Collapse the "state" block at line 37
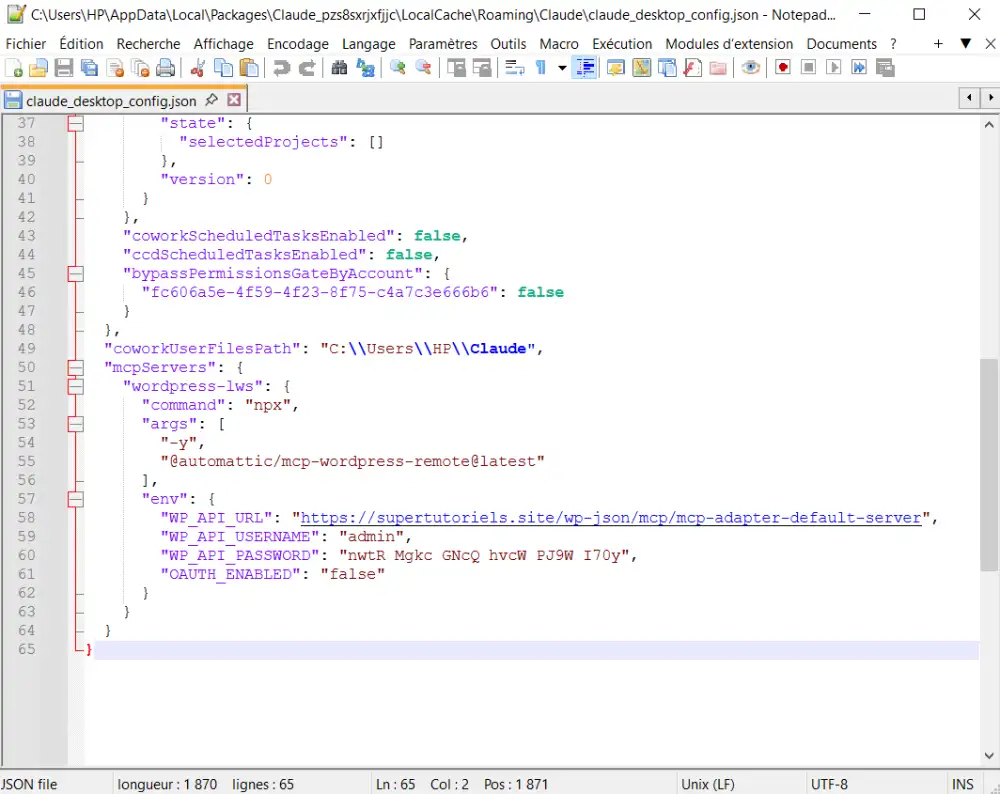 coord(75,123)
